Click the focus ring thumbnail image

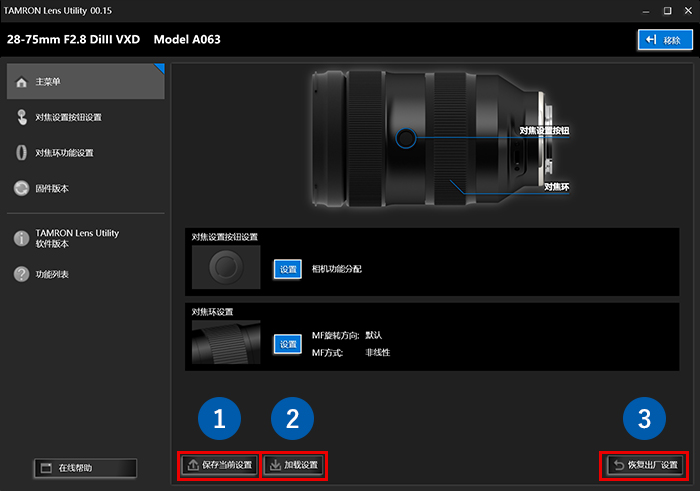tap(226, 342)
